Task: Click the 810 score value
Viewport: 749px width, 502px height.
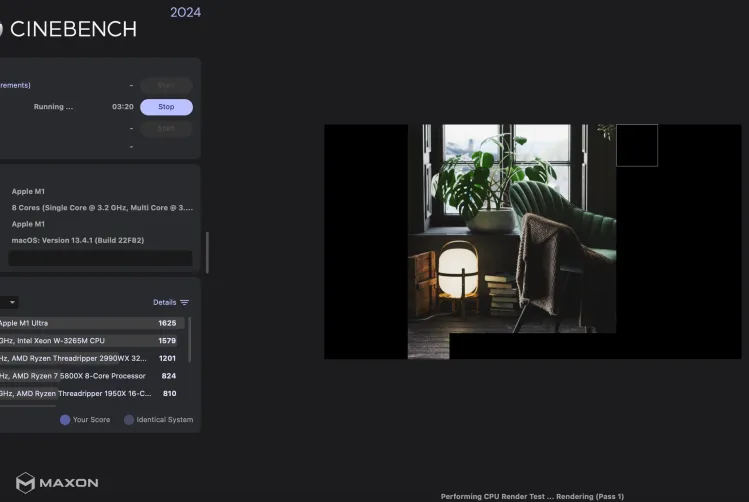Action: pos(170,394)
